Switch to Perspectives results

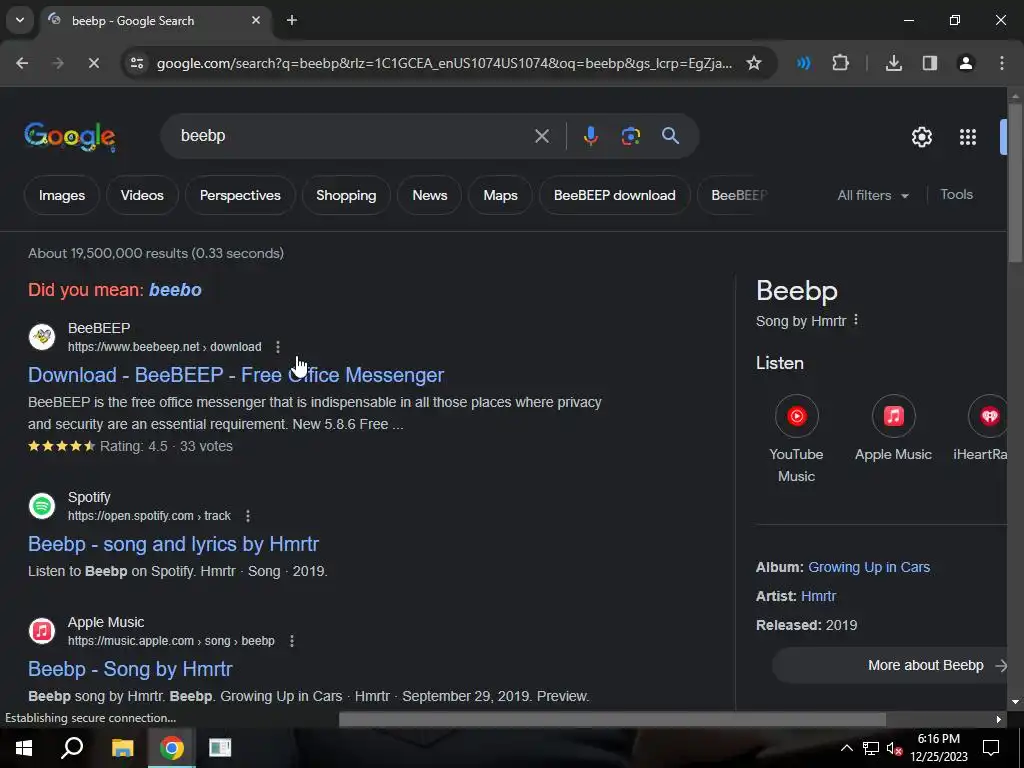coord(240,195)
